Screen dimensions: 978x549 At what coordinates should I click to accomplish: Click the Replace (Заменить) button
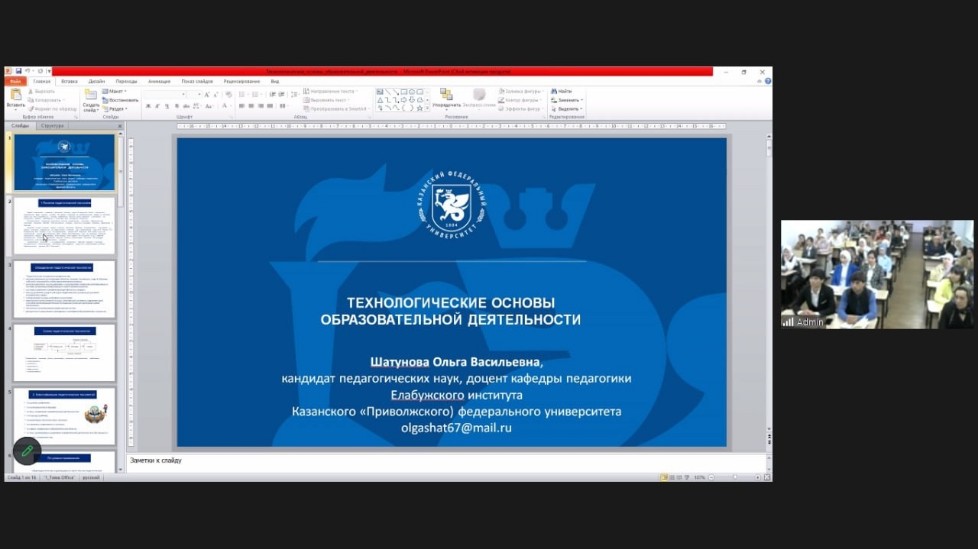pyautogui.click(x=568, y=100)
